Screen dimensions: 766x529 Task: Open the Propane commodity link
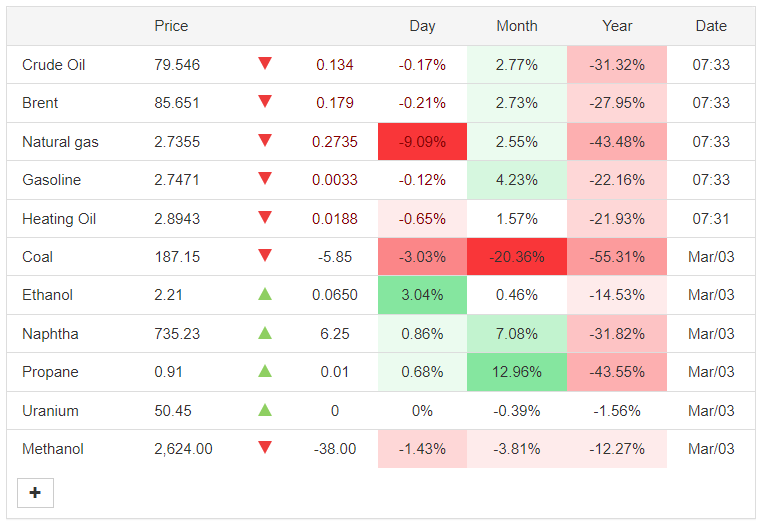(50, 372)
